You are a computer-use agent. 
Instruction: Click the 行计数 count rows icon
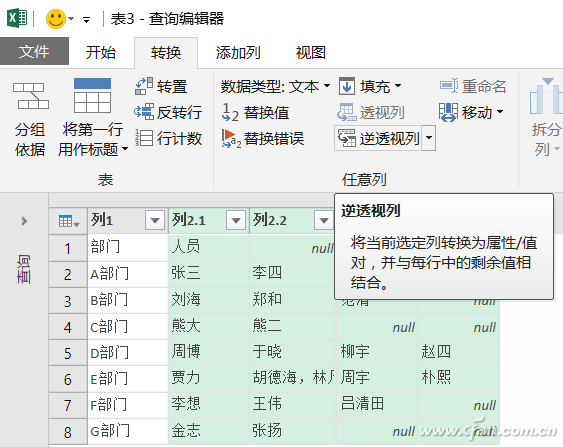click(144, 138)
